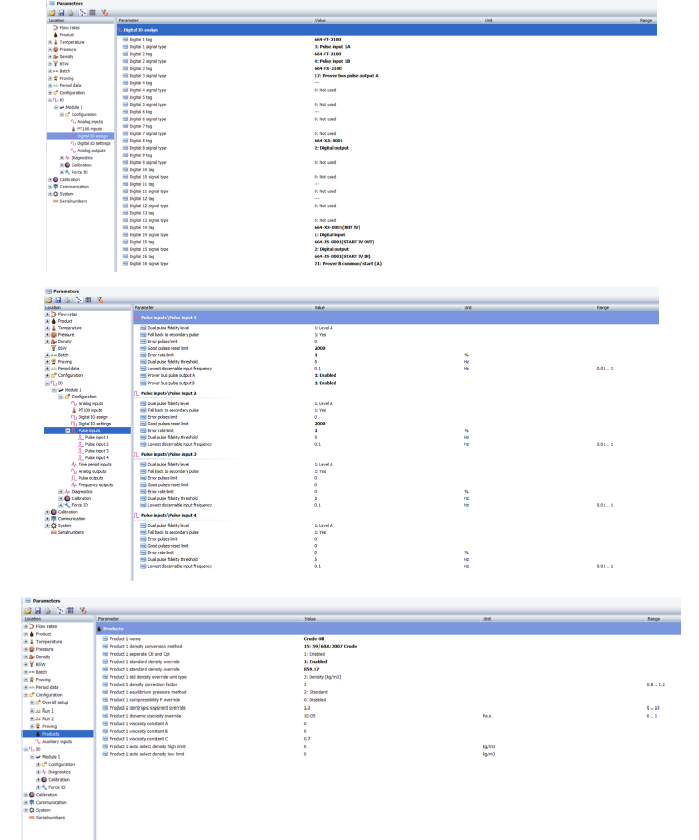699x840 pixels.
Task: Expand Overall setup in the Products window tree
Action: point(32,702)
